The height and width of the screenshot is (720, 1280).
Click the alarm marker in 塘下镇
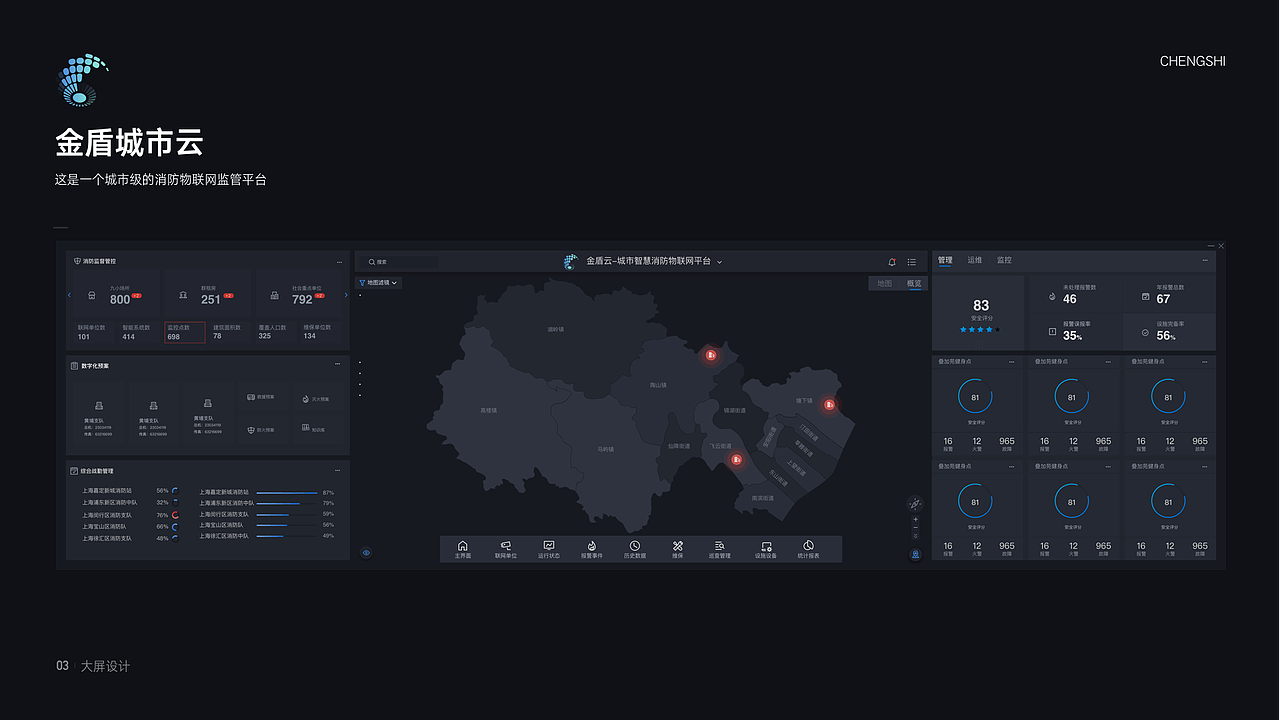coord(829,404)
